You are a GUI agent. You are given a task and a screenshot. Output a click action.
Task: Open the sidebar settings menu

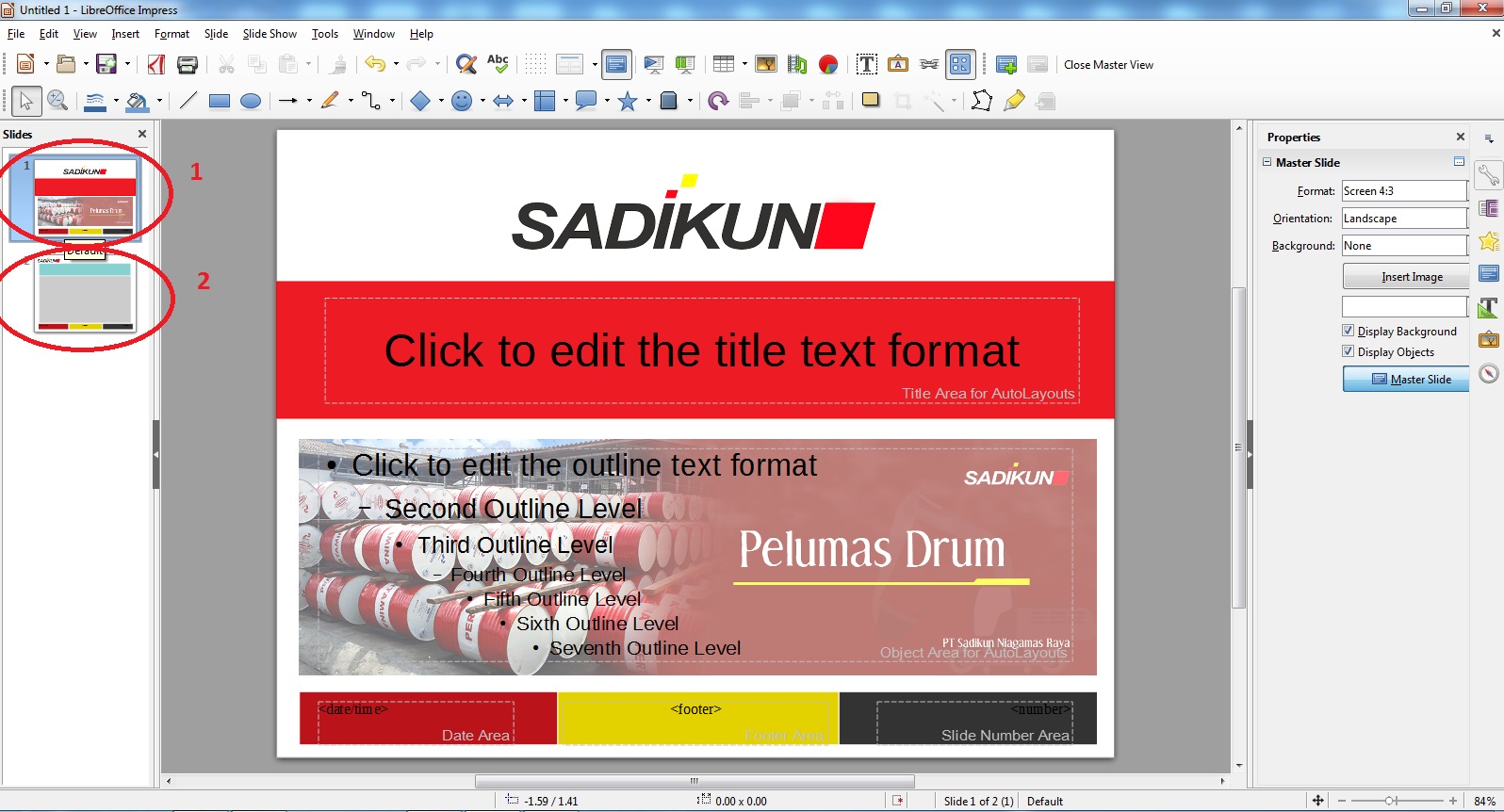pyautogui.click(x=1489, y=138)
